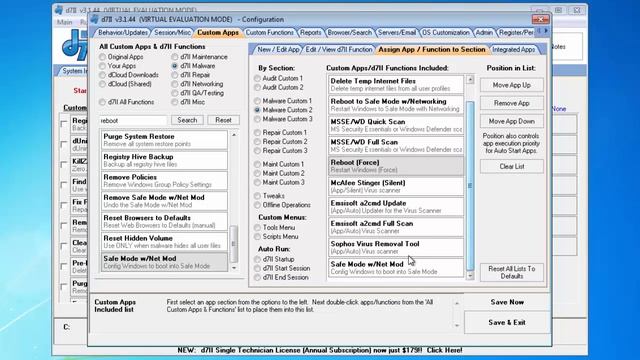Image resolution: width=640 pixels, height=360 pixels.
Task: Open the Browser/Search tab
Action: pyautogui.click(x=349, y=32)
